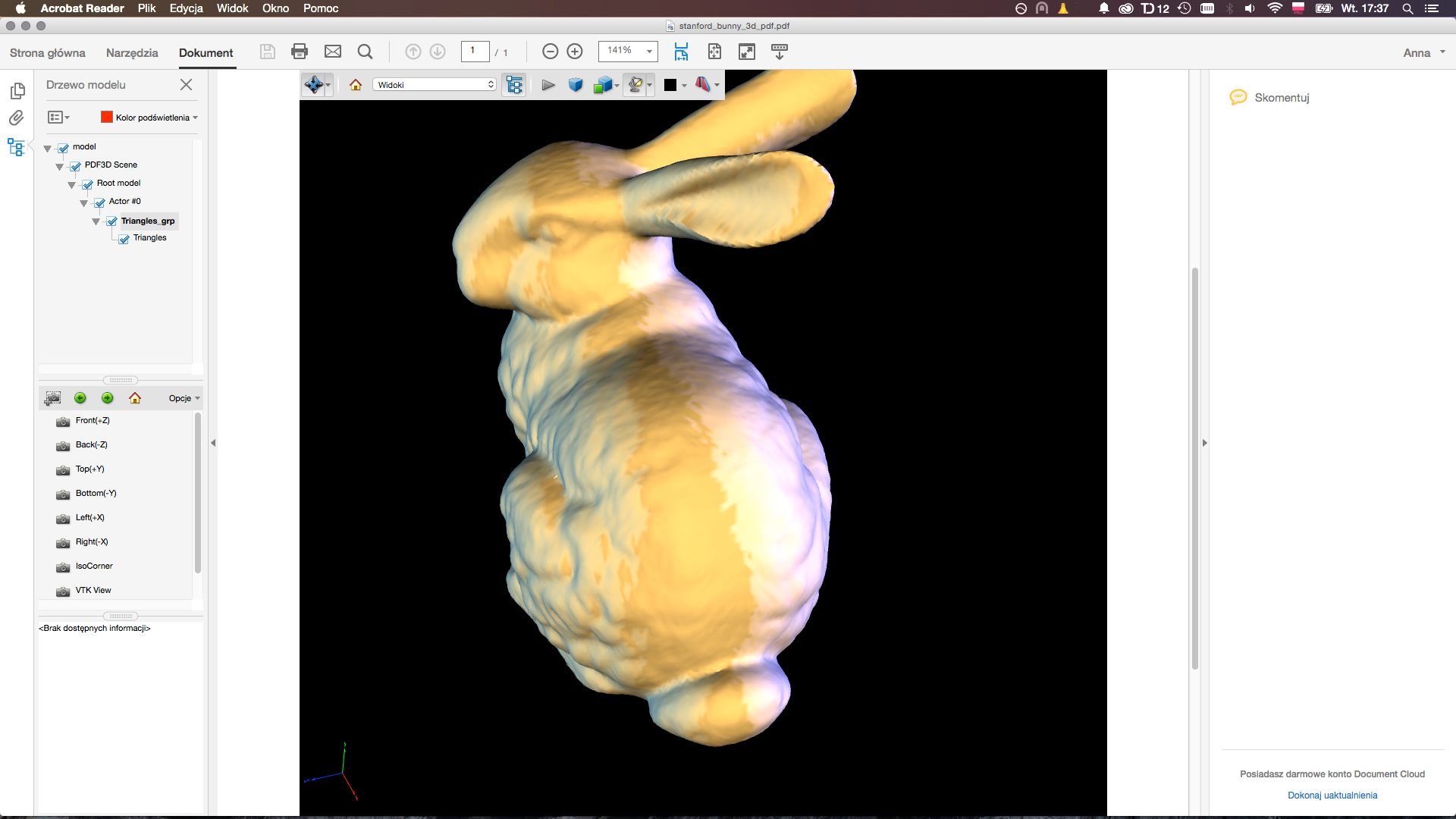Go to next view with the green right arrow
1456x819 pixels.
point(108,398)
